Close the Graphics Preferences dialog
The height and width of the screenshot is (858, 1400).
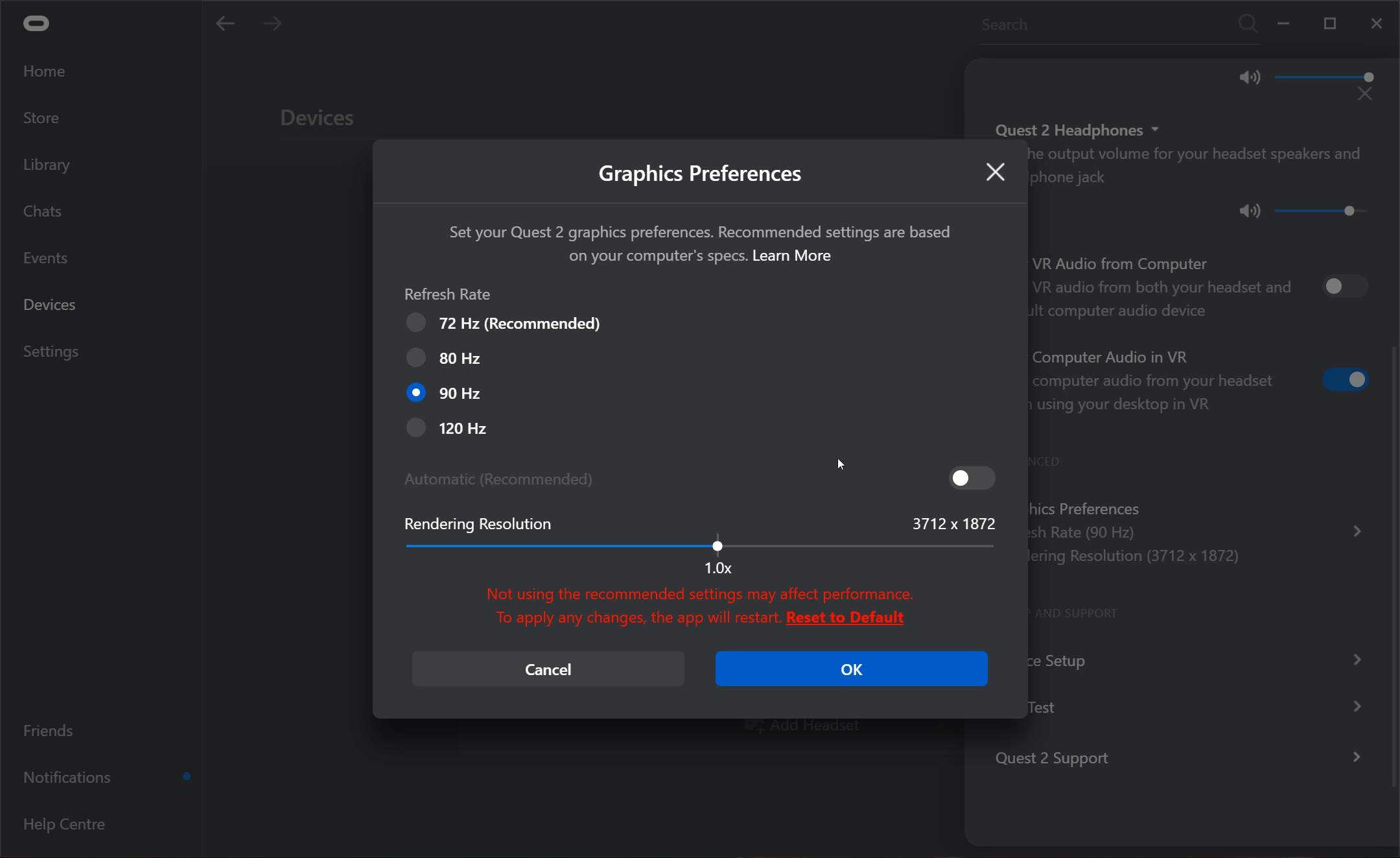[995, 172]
